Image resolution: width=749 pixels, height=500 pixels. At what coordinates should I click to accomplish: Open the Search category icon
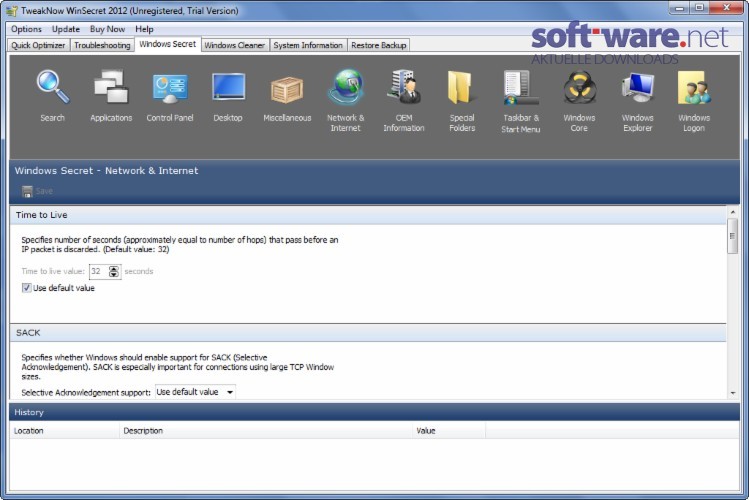point(53,87)
